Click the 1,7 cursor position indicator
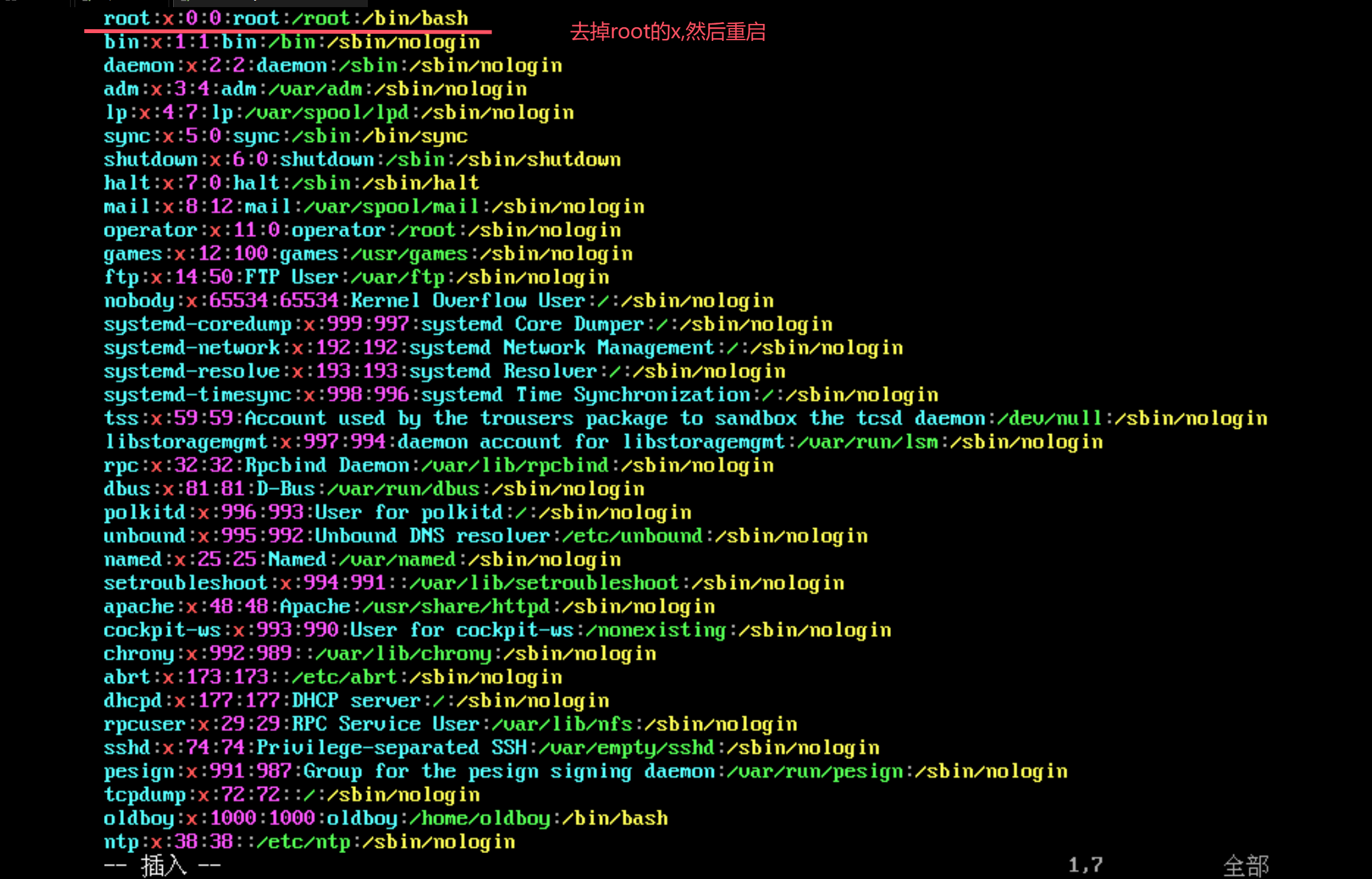The width and height of the screenshot is (1372, 879). (1085, 865)
